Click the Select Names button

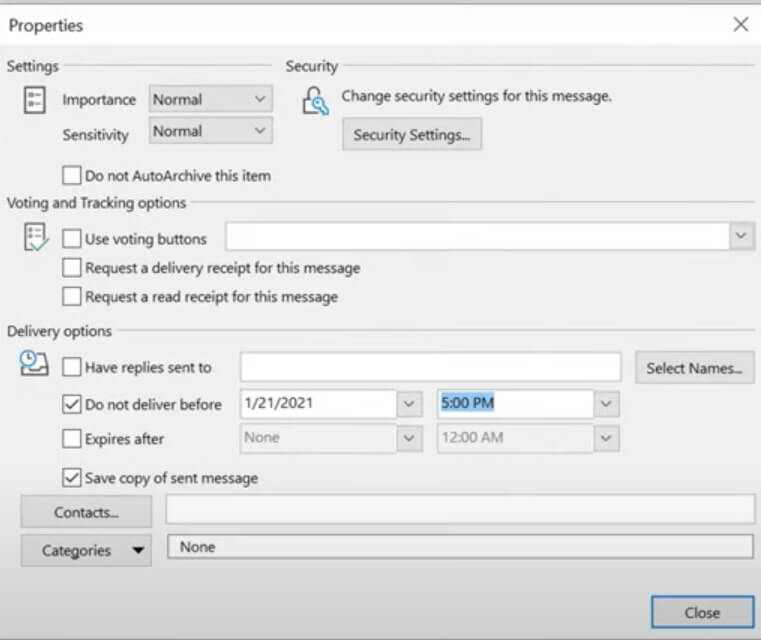[x=694, y=368]
